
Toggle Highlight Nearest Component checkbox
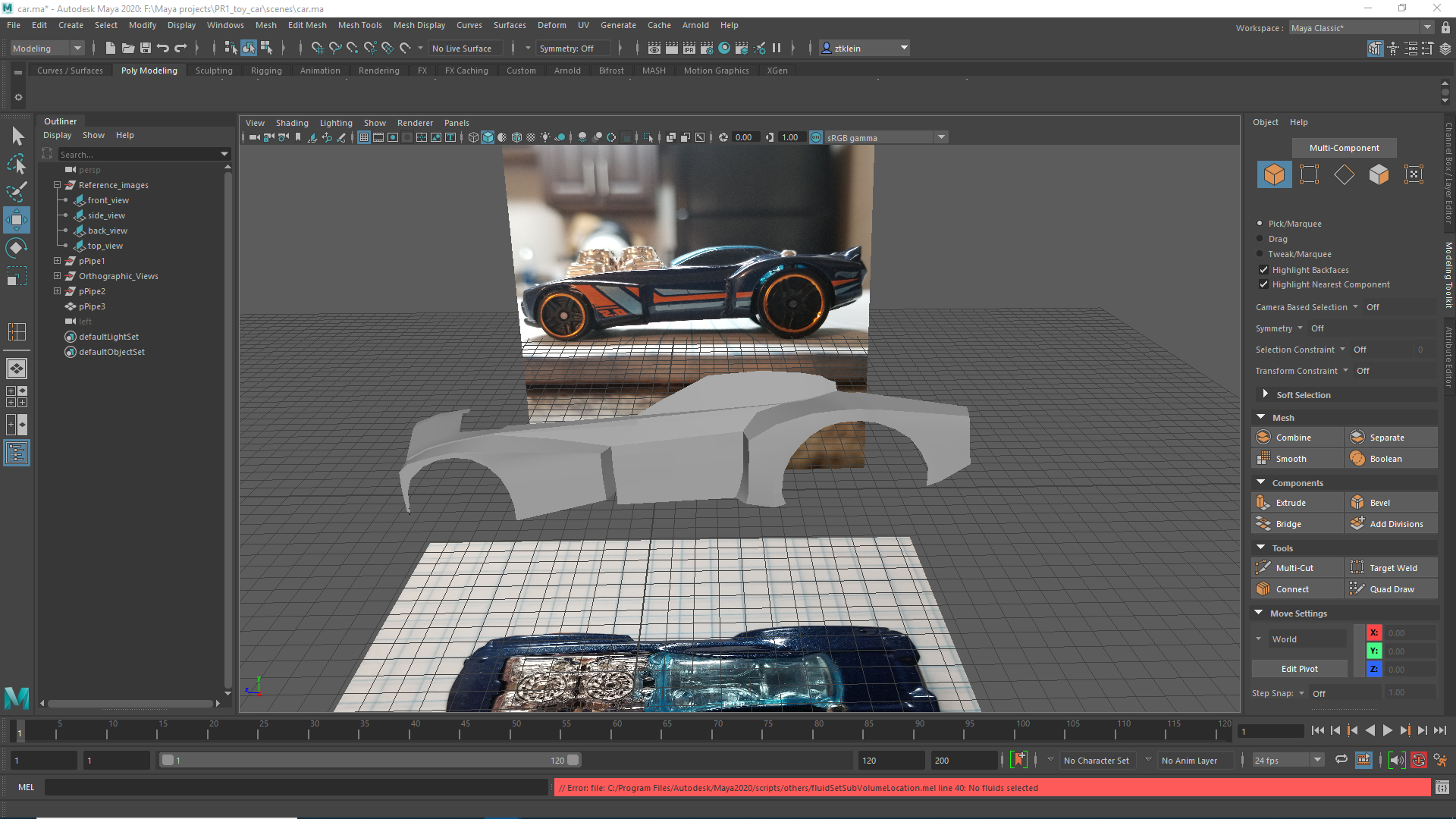[1263, 284]
